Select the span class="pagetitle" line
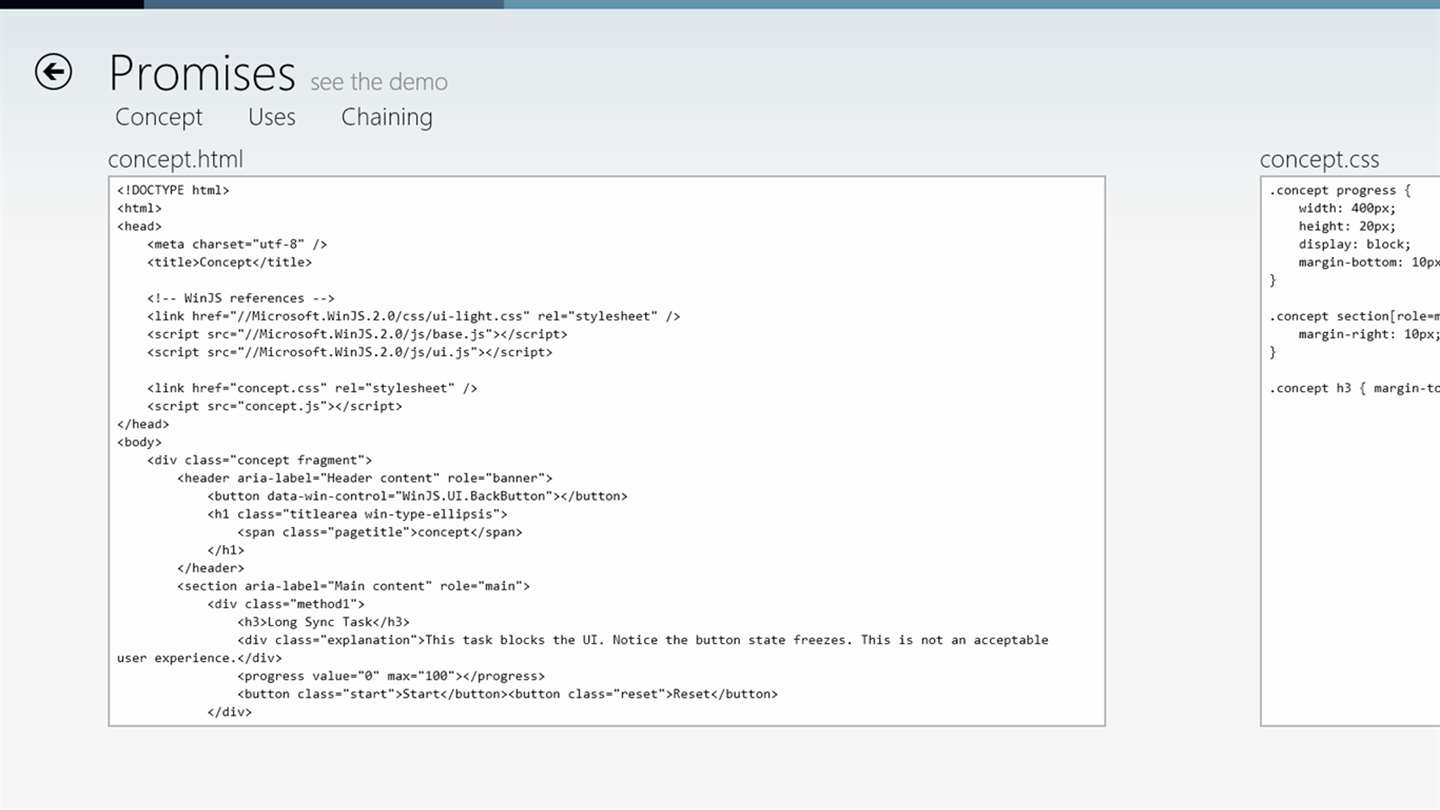 coord(380,532)
